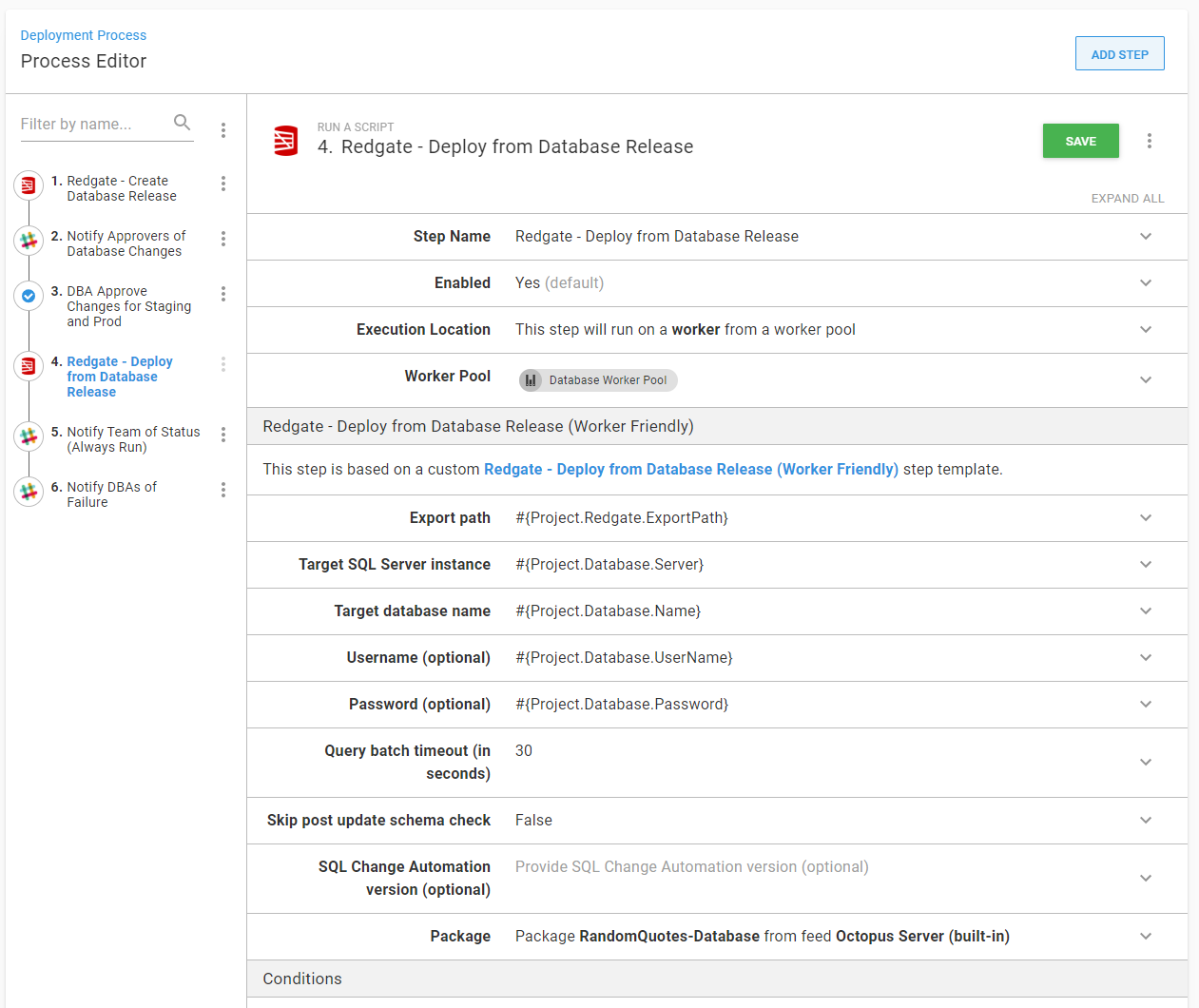
Task: Click Slack icon for Notify Team of Status
Action: pyautogui.click(x=29, y=436)
